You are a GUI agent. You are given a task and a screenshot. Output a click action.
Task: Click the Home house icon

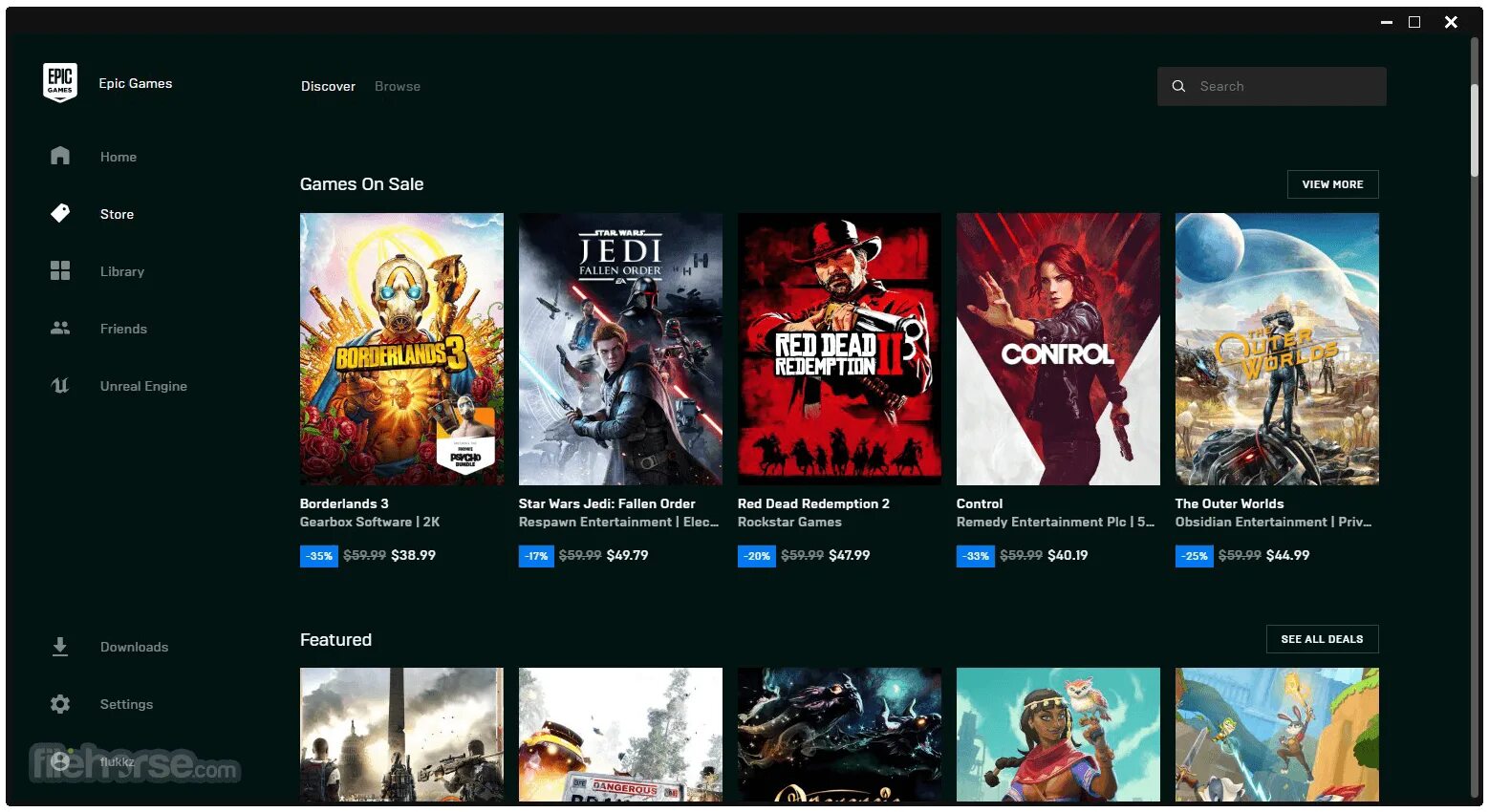60,156
